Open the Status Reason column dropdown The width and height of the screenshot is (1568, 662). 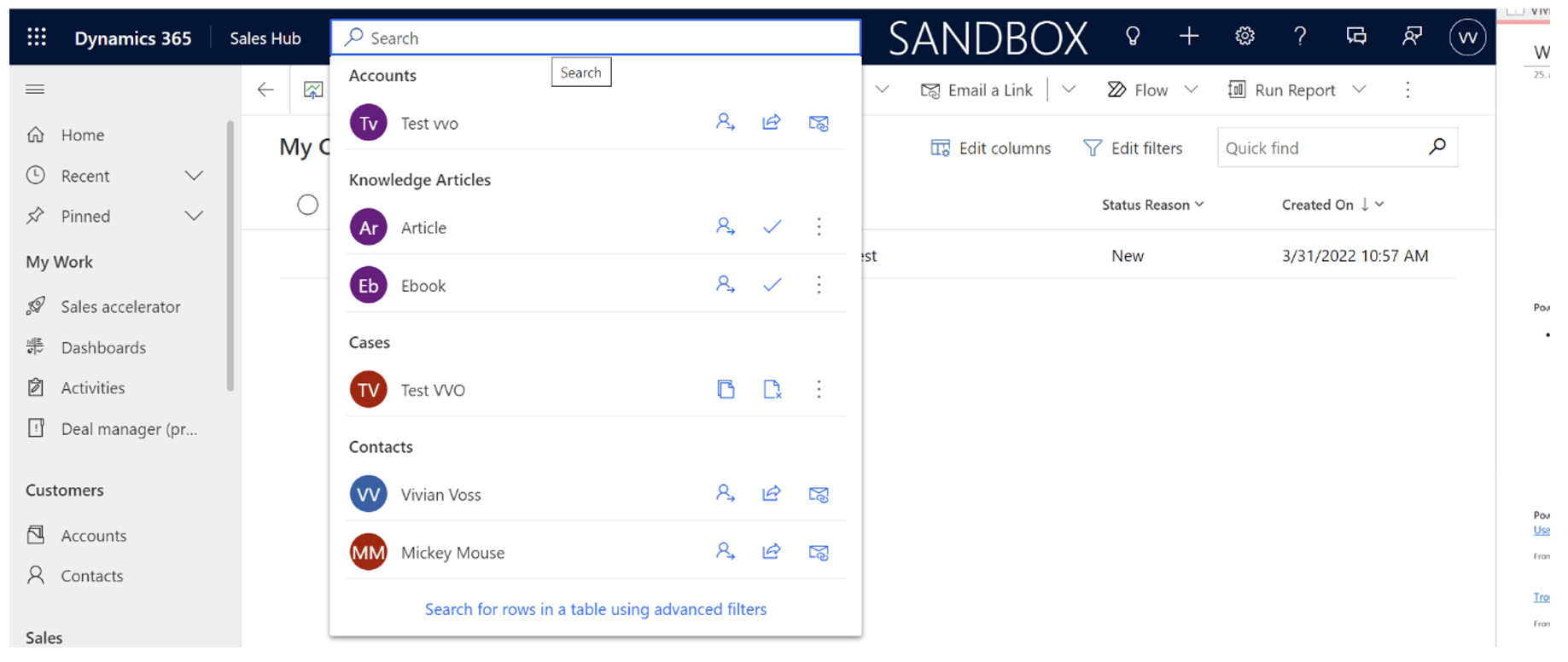coord(1199,204)
